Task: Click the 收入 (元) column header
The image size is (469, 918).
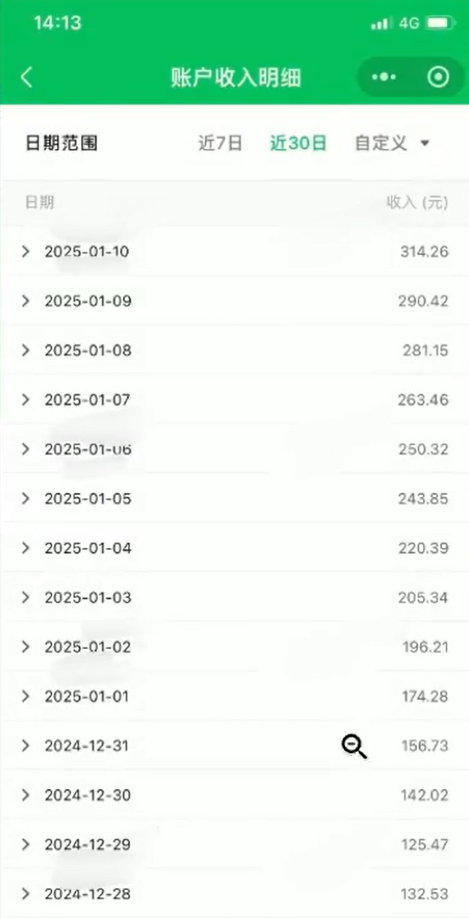Action: coord(417,203)
